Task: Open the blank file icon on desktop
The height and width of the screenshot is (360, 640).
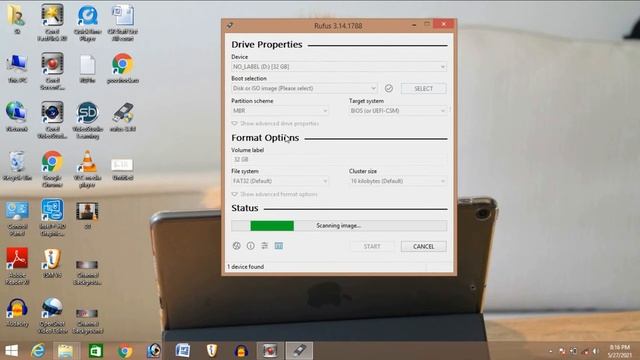Action: [x=87, y=69]
